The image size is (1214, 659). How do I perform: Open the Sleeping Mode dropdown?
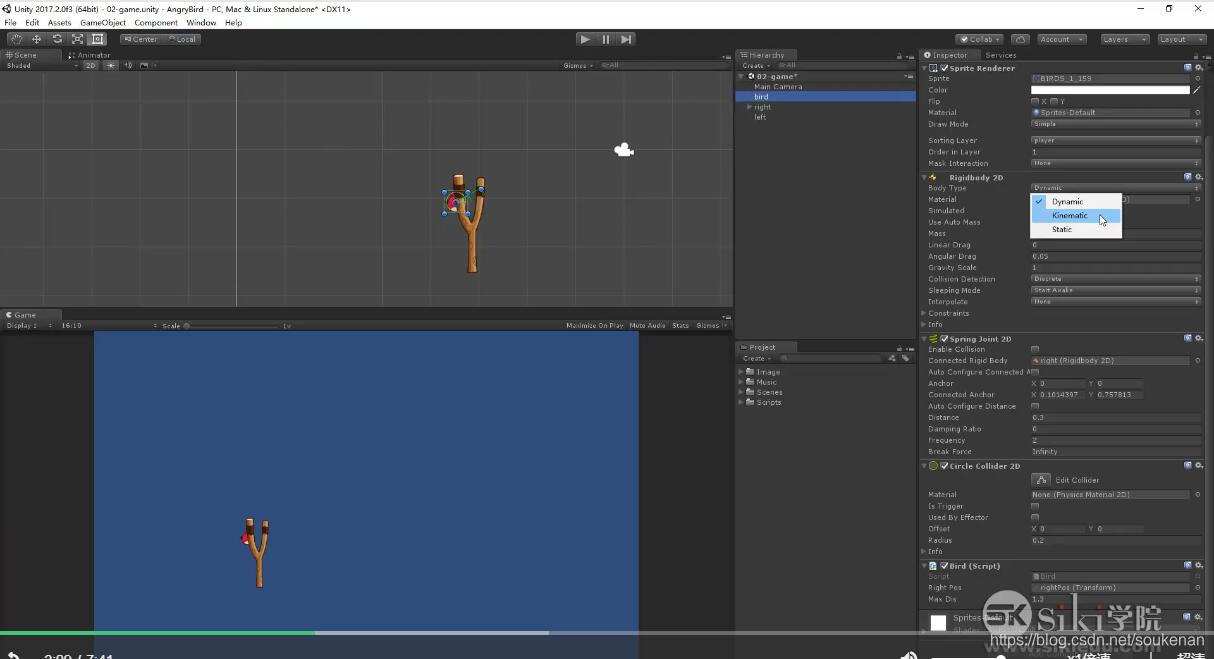tap(1116, 290)
